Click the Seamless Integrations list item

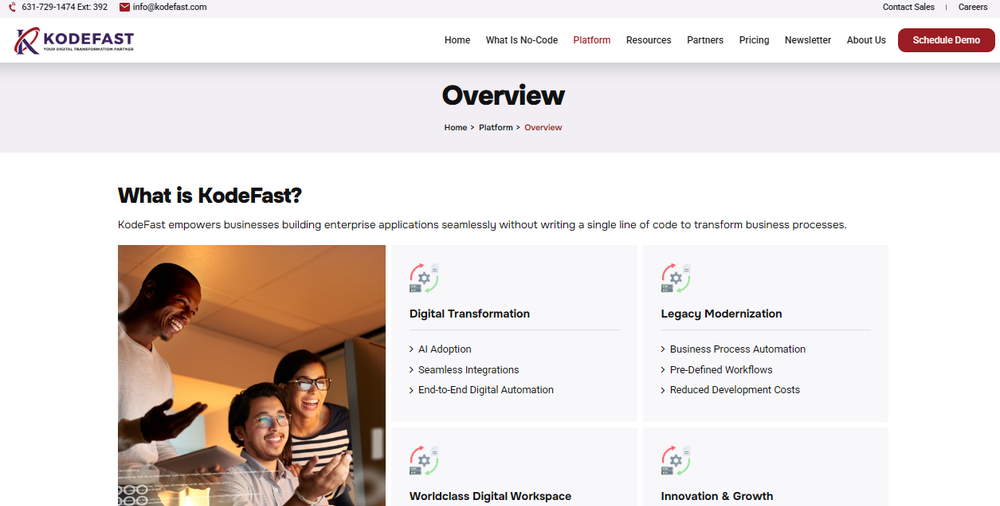point(469,370)
